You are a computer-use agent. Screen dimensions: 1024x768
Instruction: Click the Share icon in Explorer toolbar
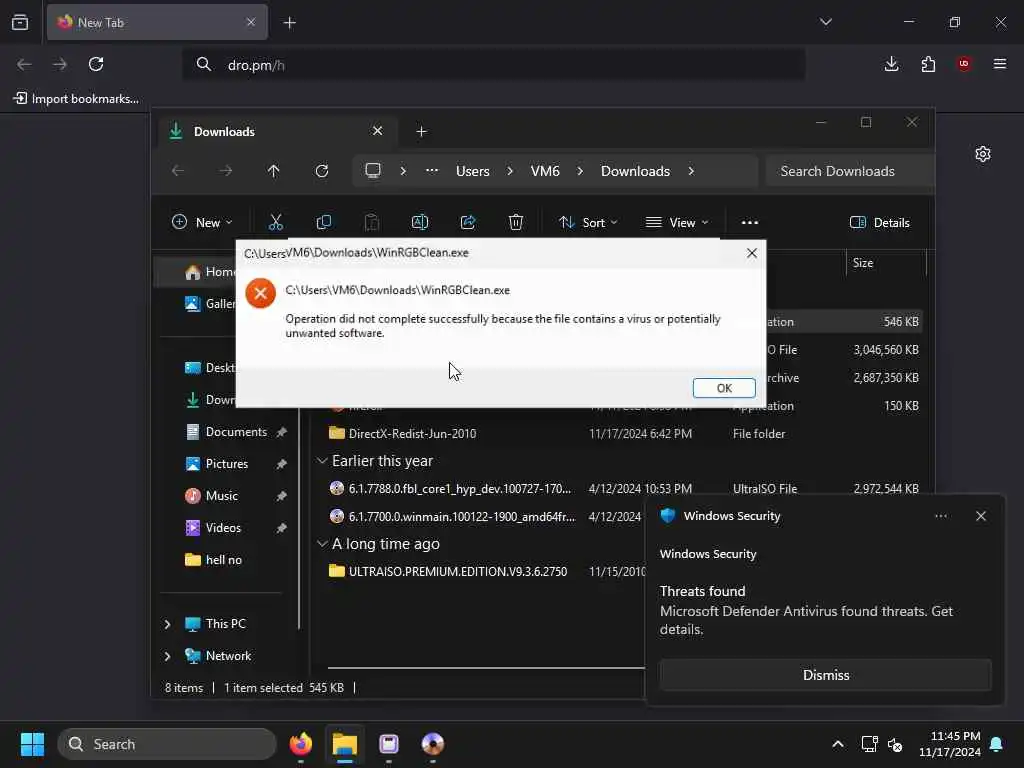coord(468,223)
